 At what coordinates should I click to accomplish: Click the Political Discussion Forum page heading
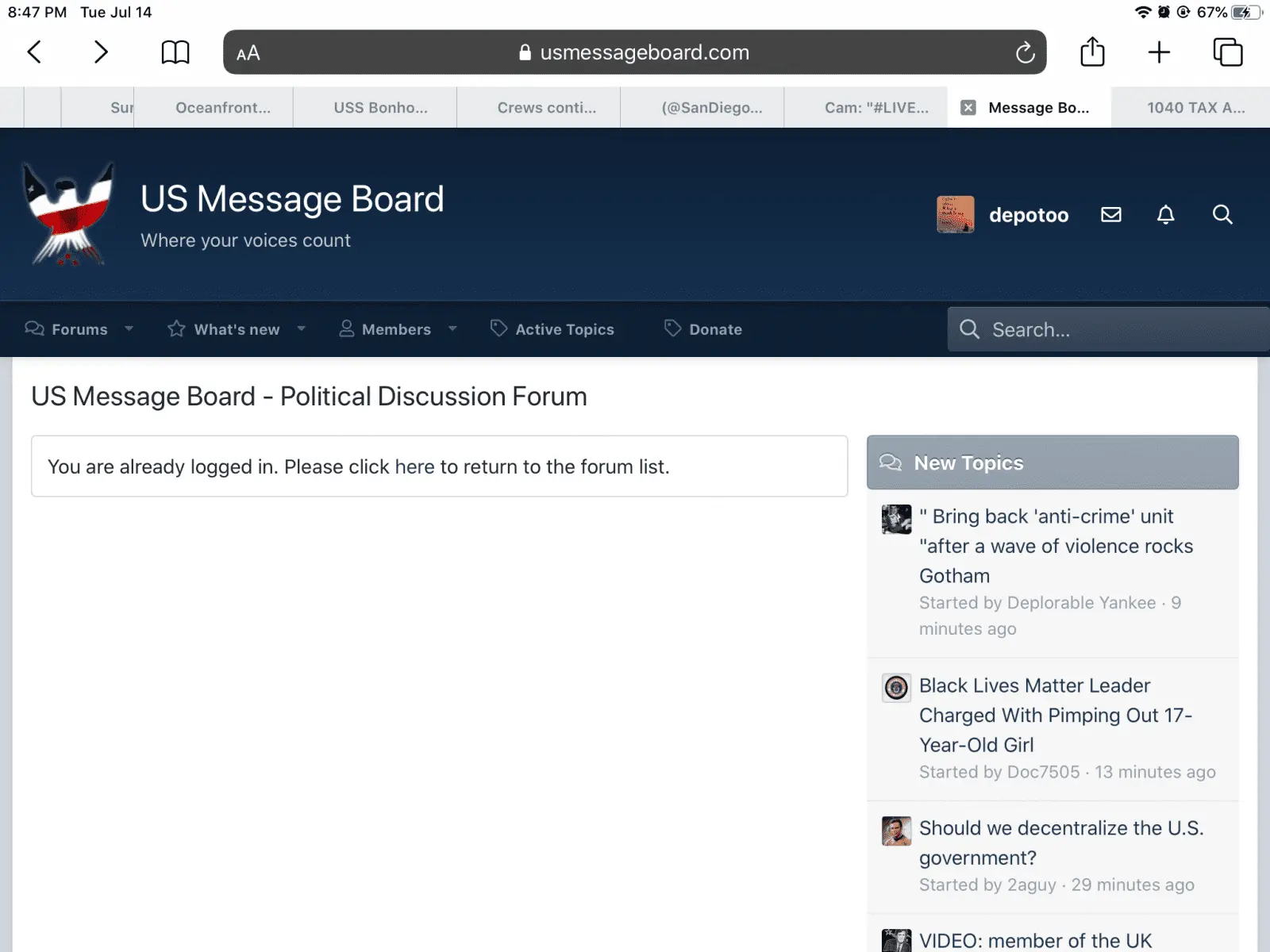click(309, 397)
